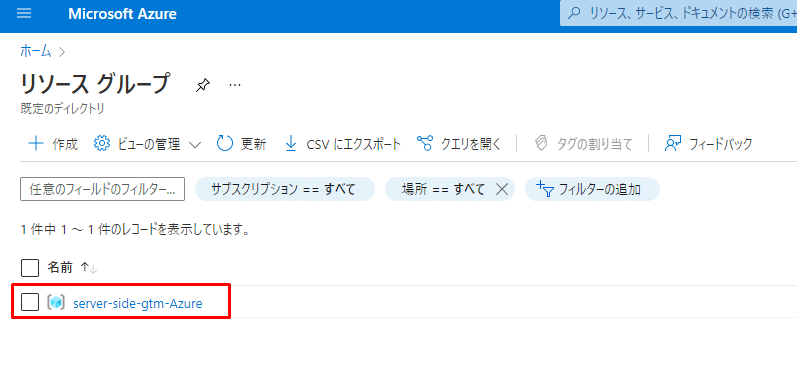Image resolution: width=797 pixels, height=382 pixels.
Task: Focus 任意のフィールドのフィルター field
Action: (x=102, y=189)
